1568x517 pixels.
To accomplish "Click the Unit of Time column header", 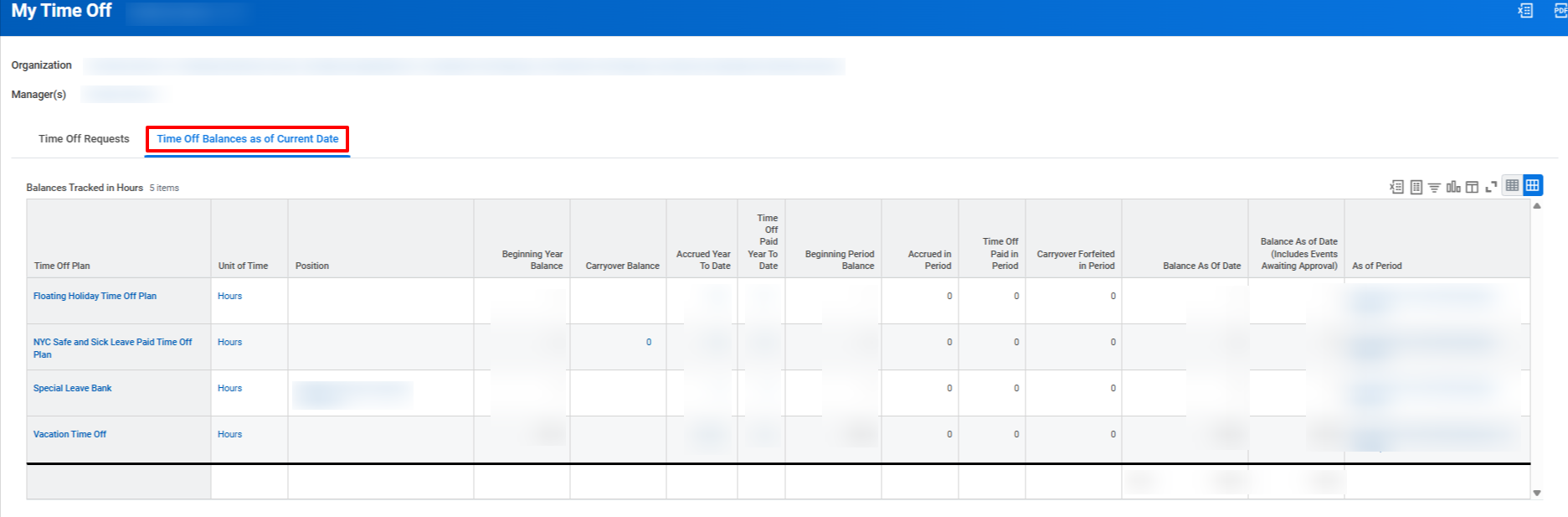I will [249, 239].
